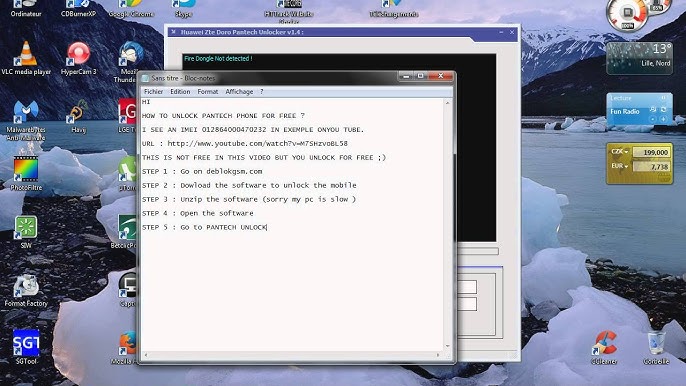Click the line 'HOW TO UNLOCK PANTECH PHONE FOR FREE ?'
Image resolution: width=686 pixels, height=386 pixels.
pos(223,116)
